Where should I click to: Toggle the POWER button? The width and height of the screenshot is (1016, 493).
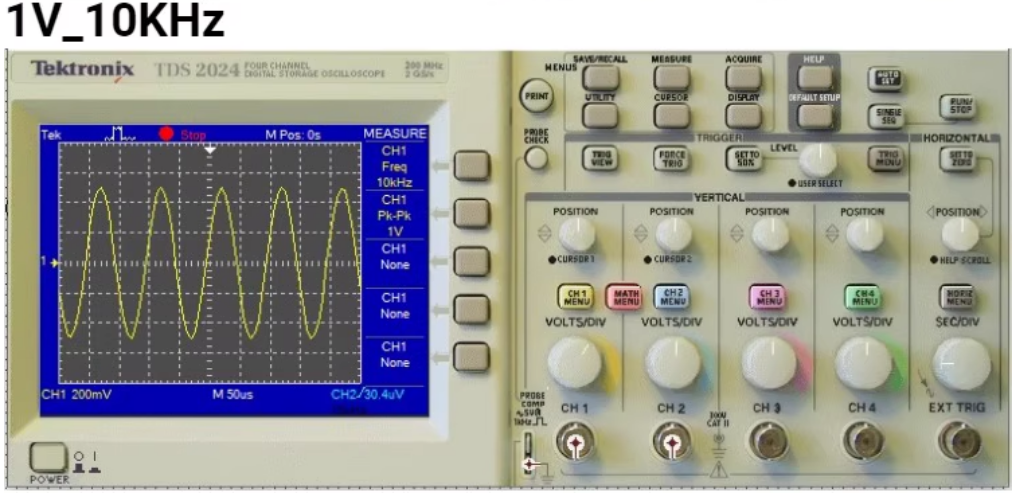[47, 457]
